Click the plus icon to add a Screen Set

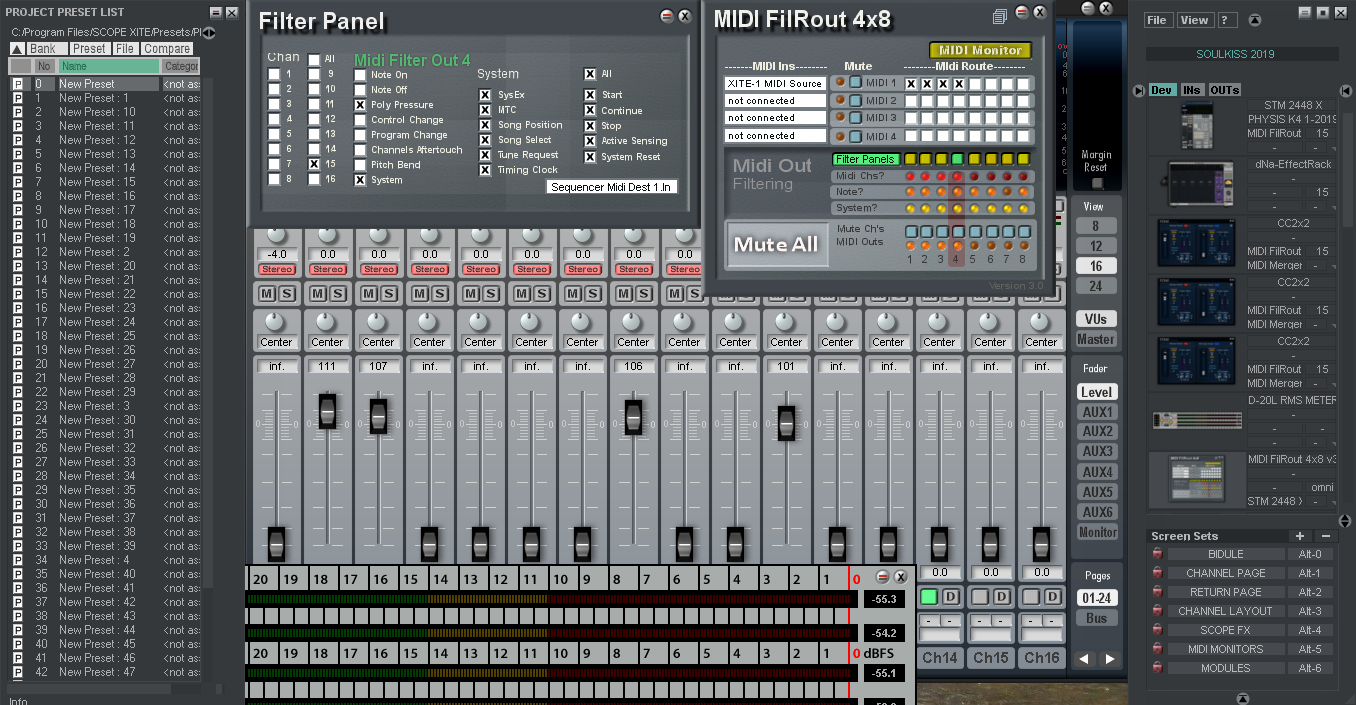tap(1299, 536)
